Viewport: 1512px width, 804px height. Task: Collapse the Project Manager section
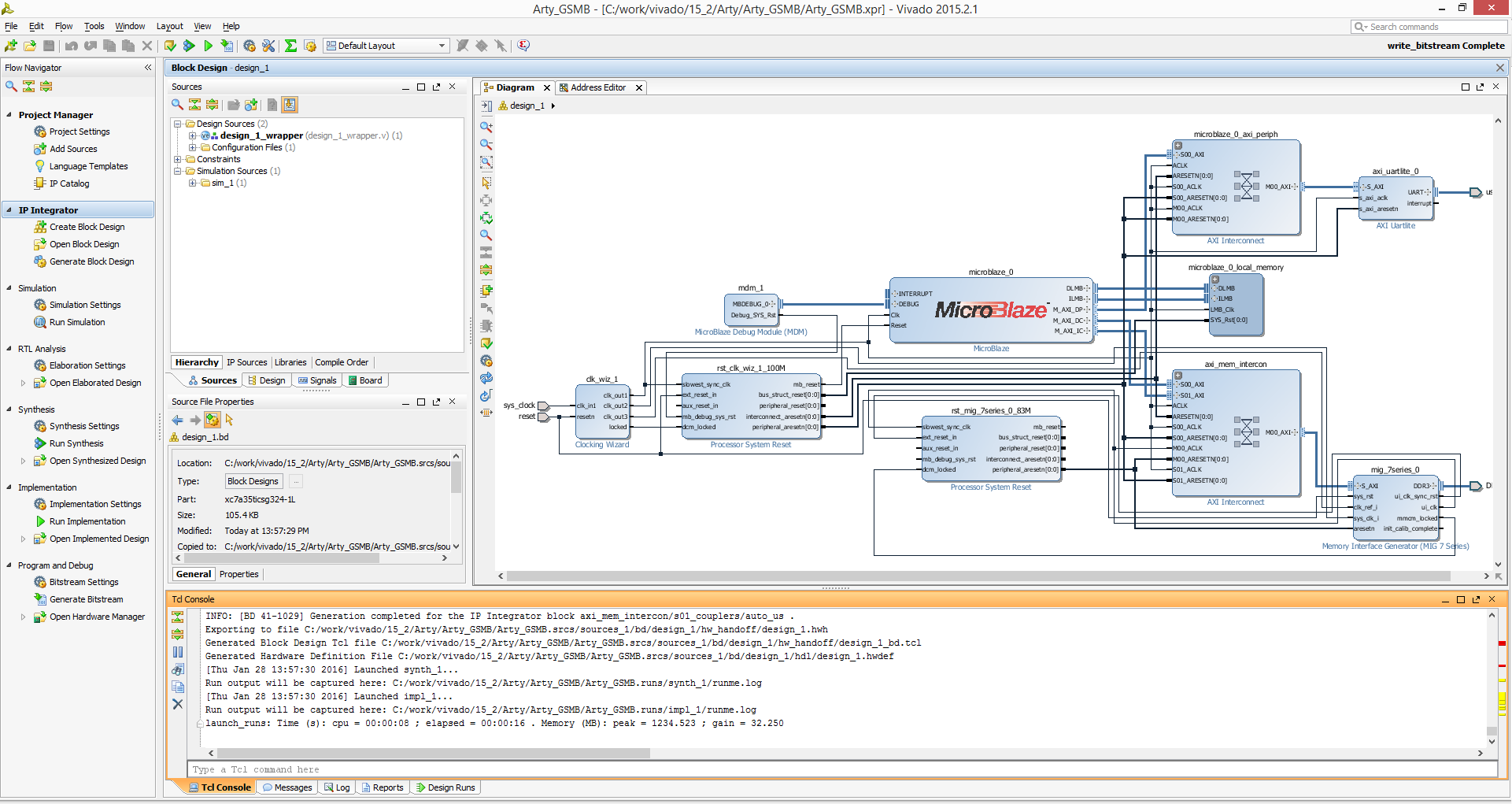(9, 115)
